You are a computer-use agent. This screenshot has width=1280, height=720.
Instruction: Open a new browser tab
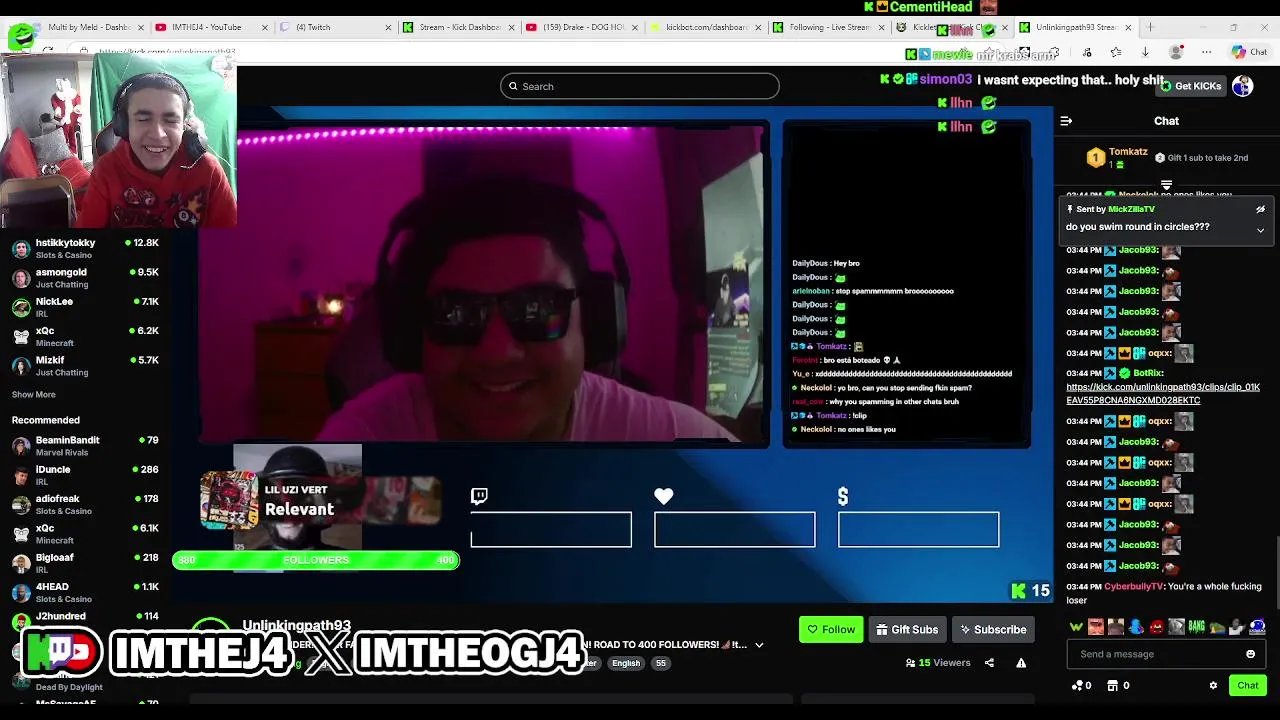click(x=1150, y=27)
